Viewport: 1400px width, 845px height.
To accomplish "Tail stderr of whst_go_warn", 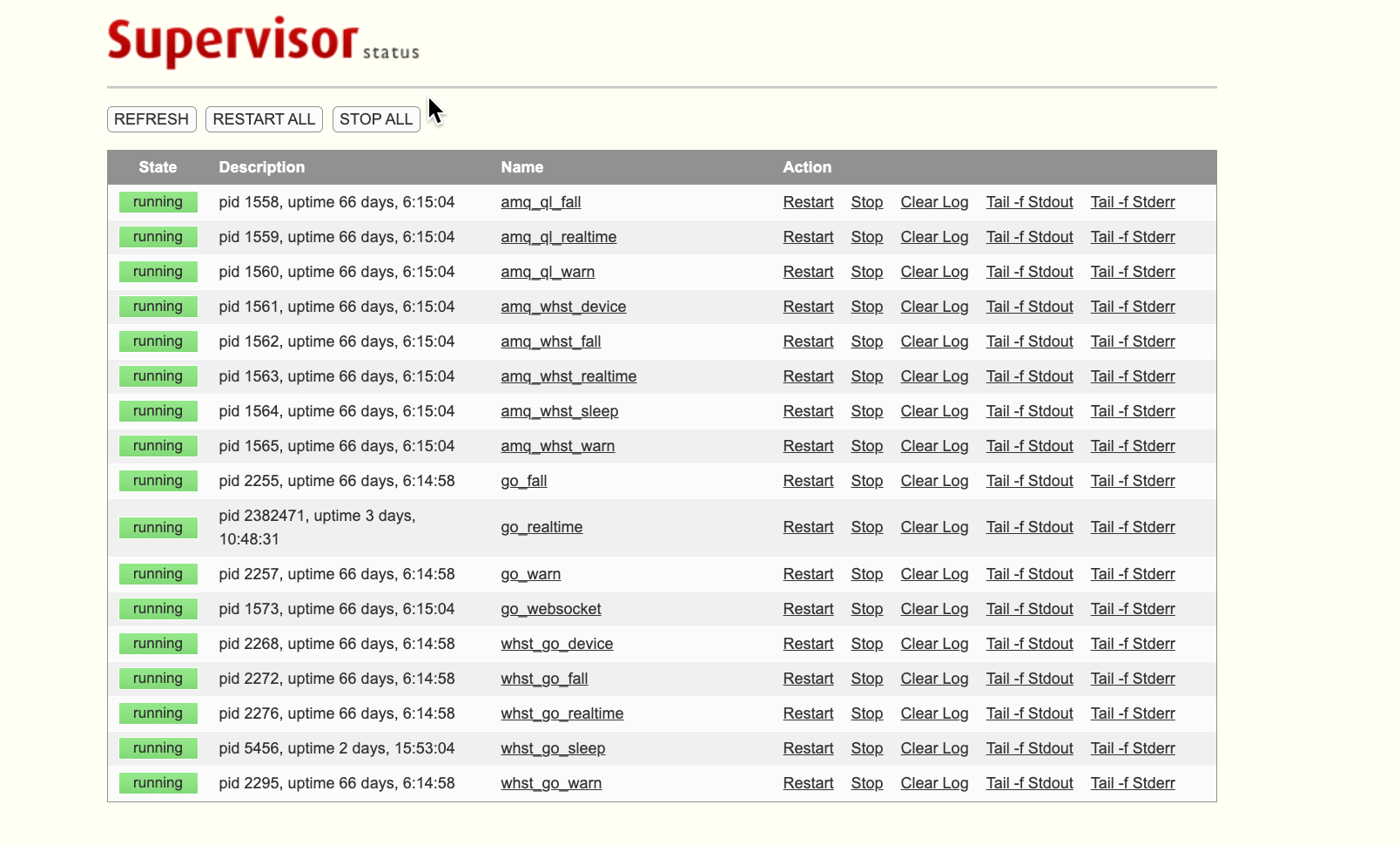I will [x=1133, y=783].
